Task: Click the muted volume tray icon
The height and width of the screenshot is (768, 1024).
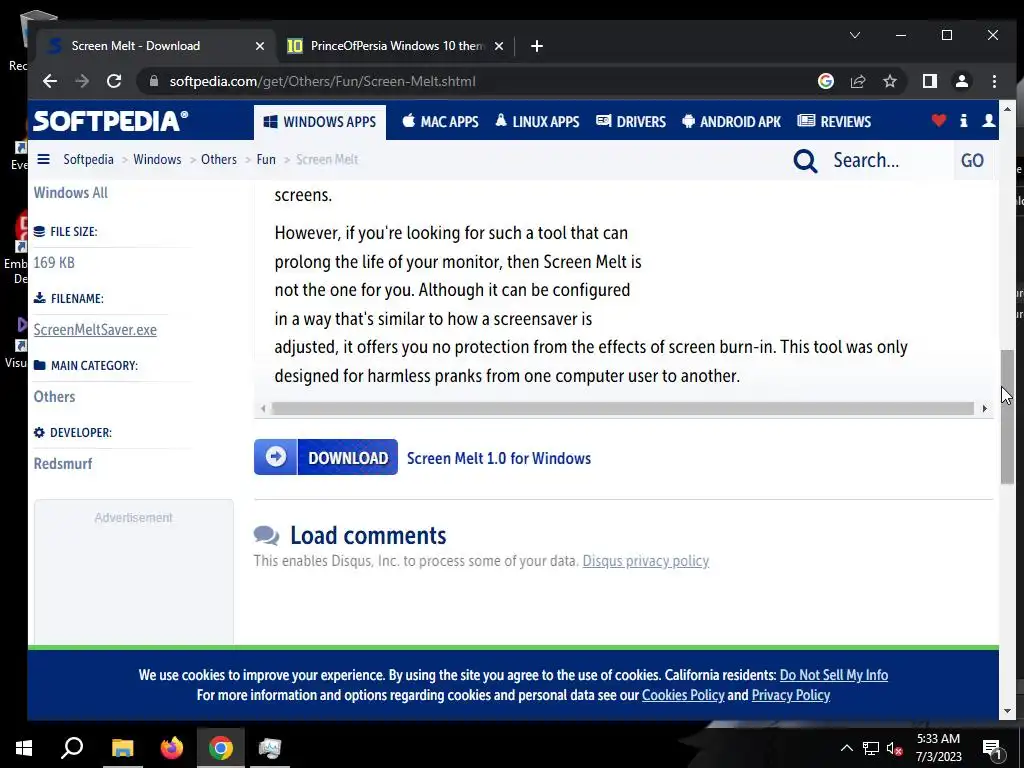Action: tap(894, 748)
